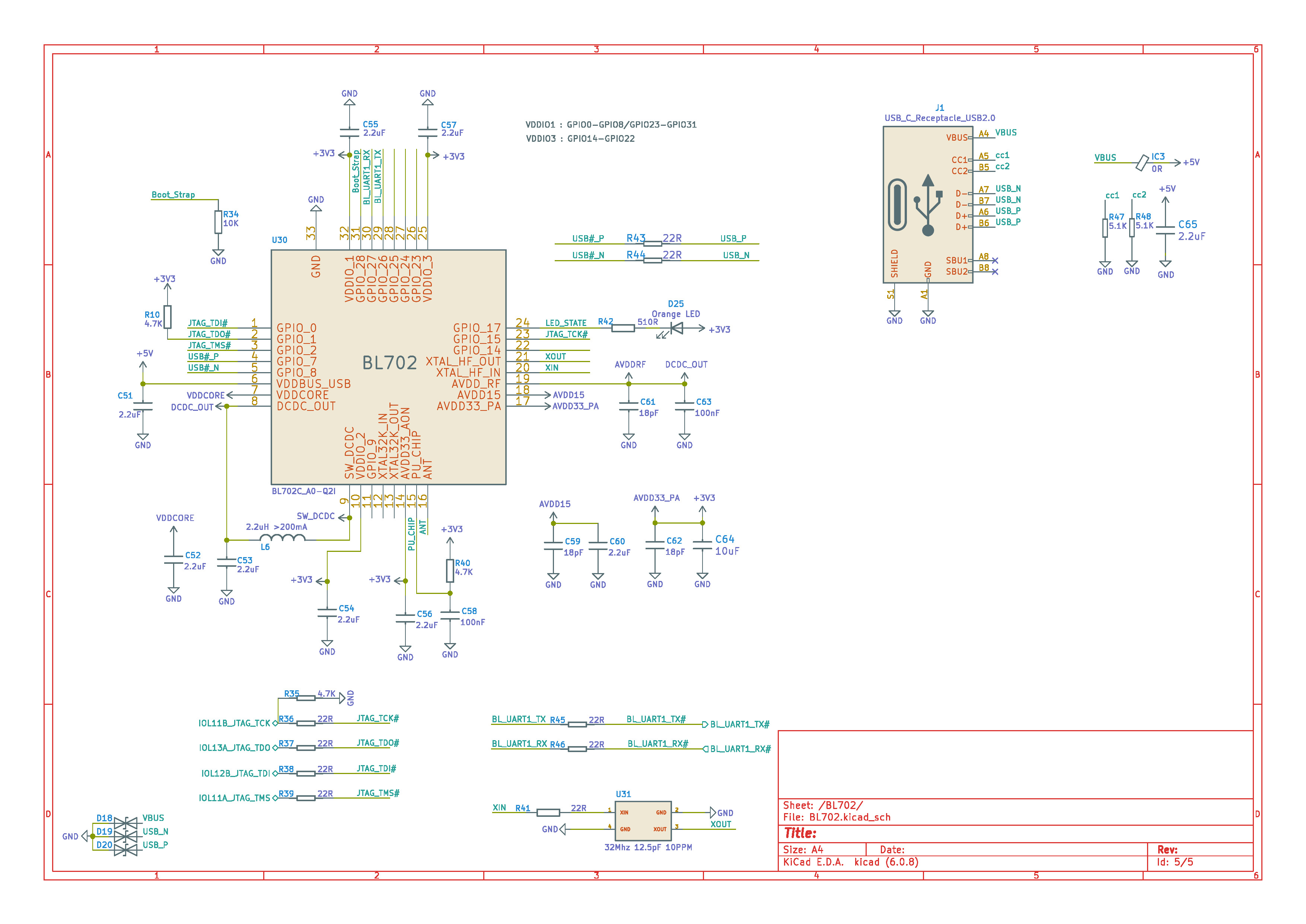Select the R48 5.1K resistor on cc2
Screen dimensions: 1306x924
[1132, 228]
